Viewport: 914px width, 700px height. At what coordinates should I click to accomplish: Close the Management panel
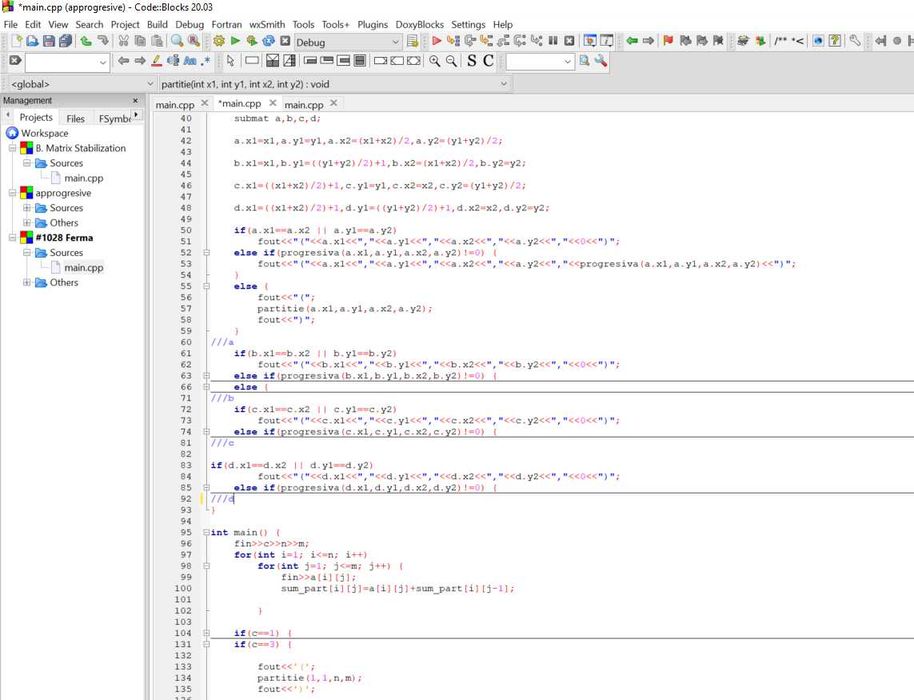tap(136, 101)
